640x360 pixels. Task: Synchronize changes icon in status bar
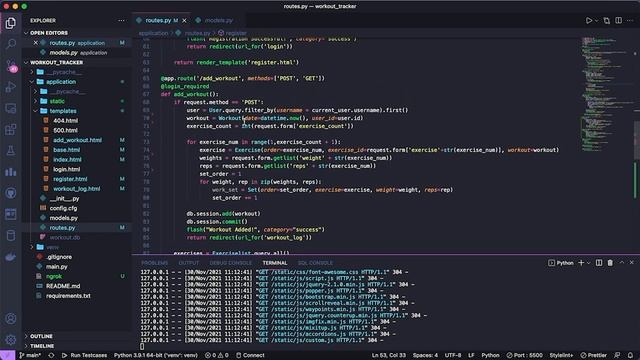click(51, 356)
